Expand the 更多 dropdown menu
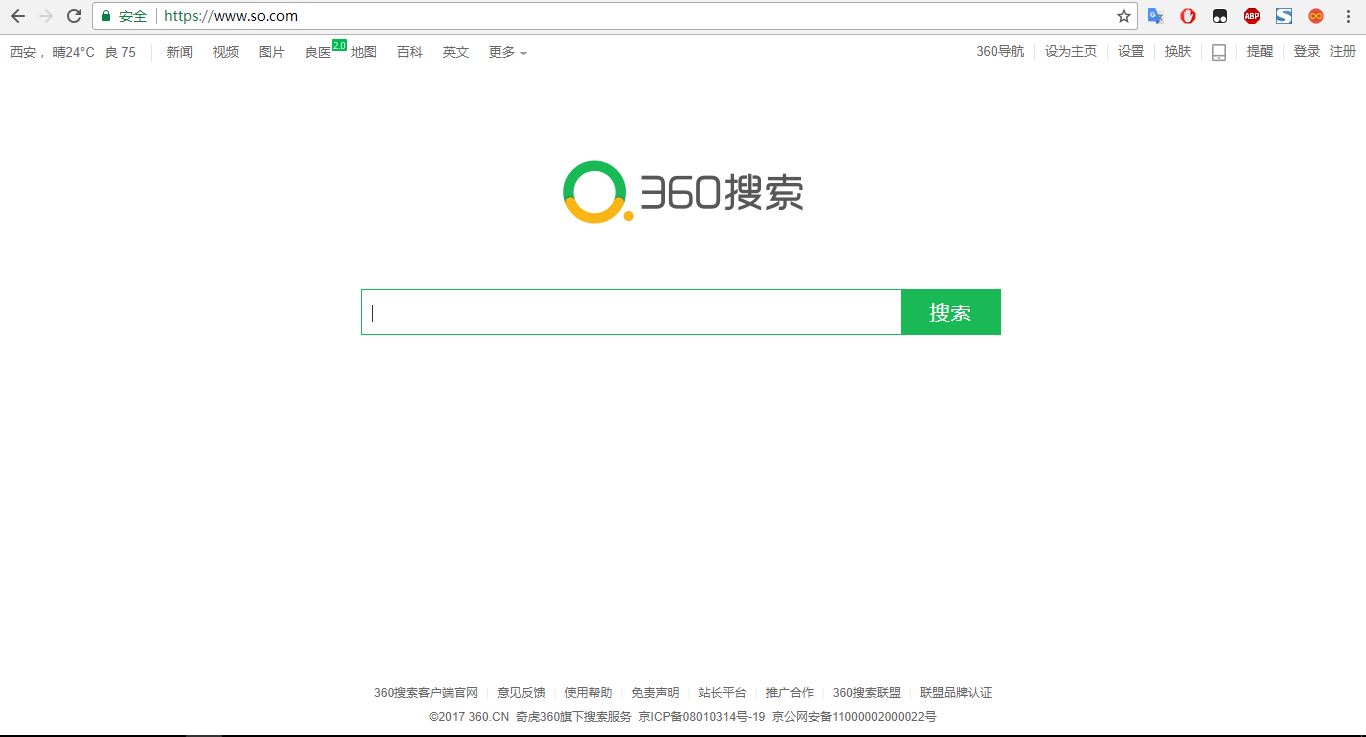 pyautogui.click(x=507, y=52)
